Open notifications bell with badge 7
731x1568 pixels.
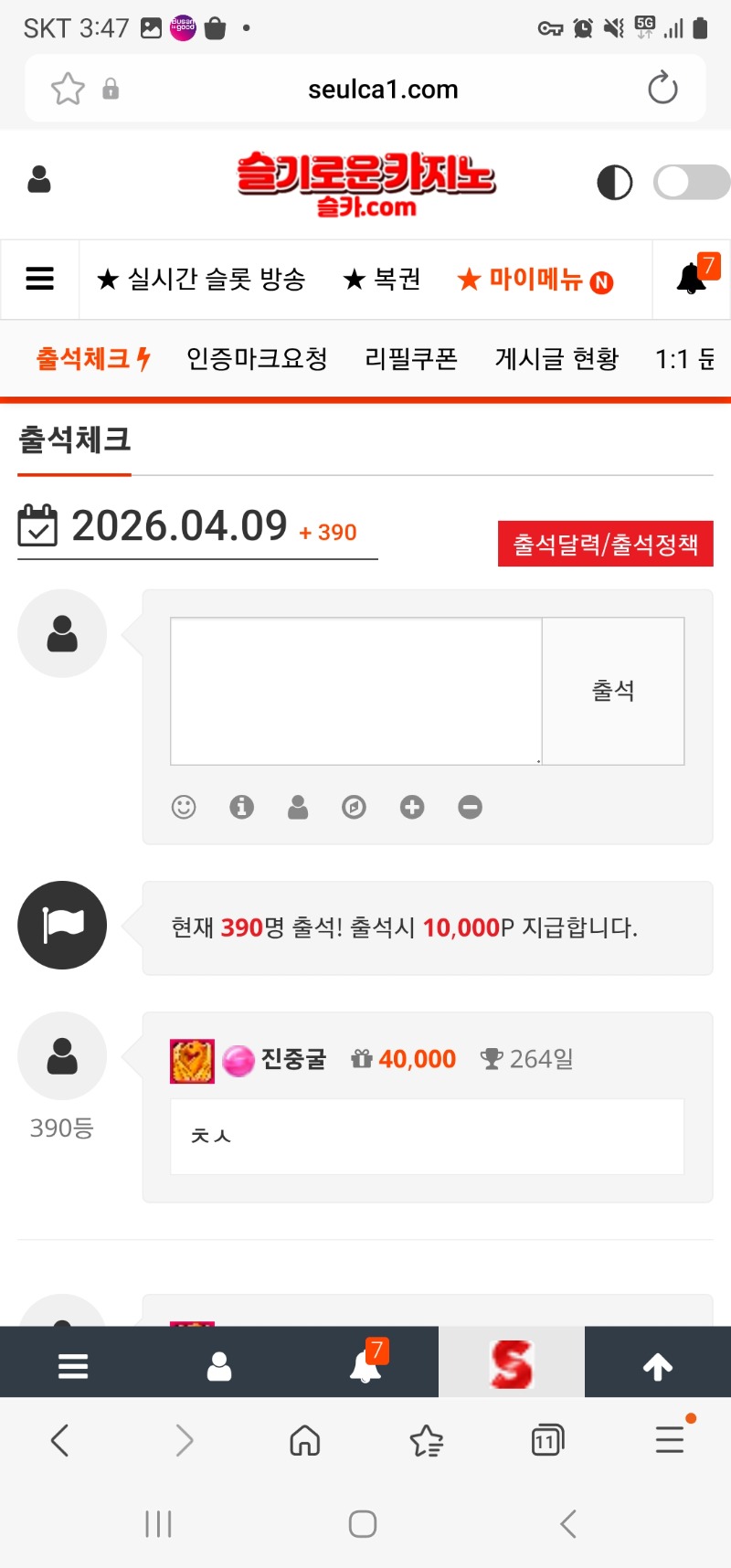693,278
